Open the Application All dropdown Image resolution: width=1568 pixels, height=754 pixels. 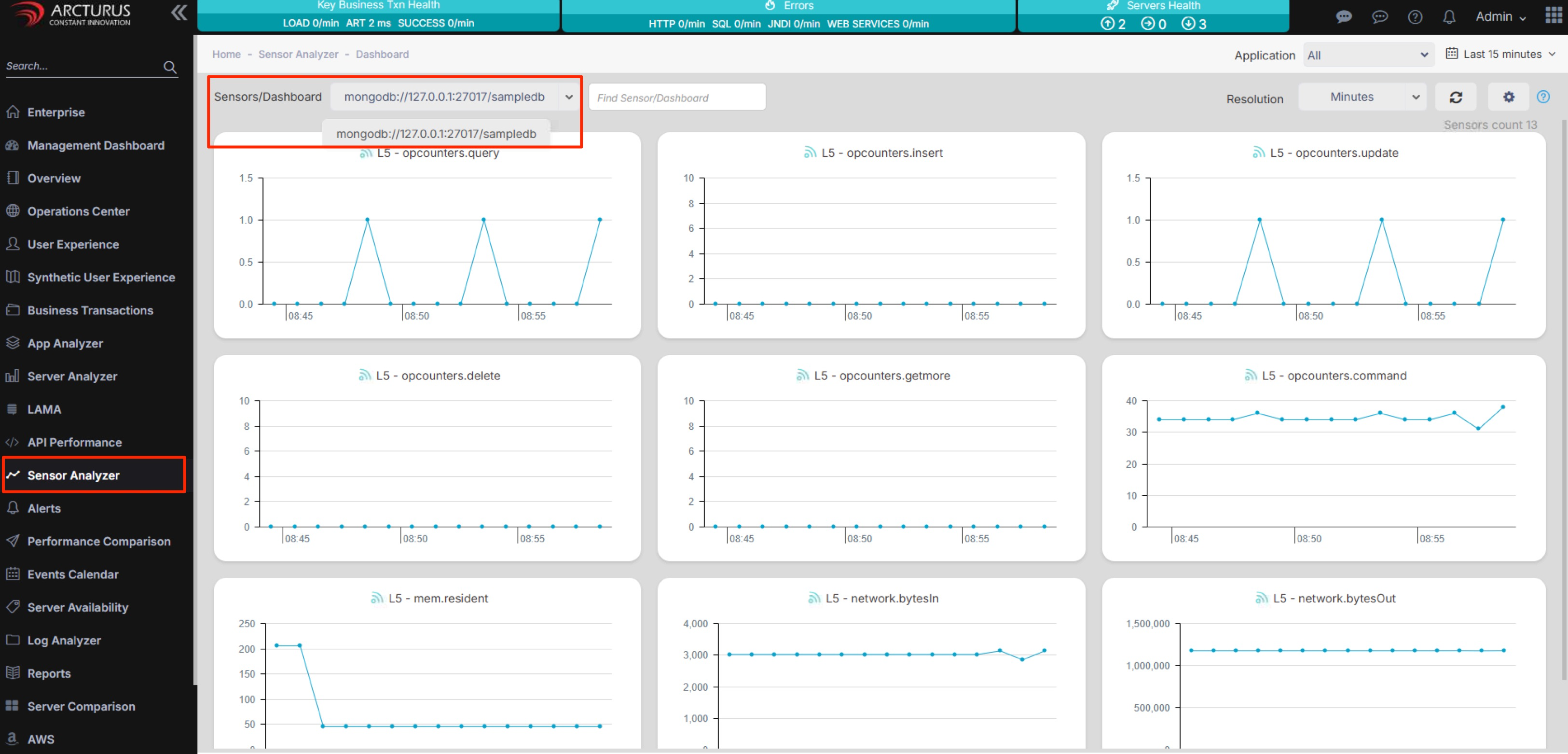click(x=1368, y=55)
